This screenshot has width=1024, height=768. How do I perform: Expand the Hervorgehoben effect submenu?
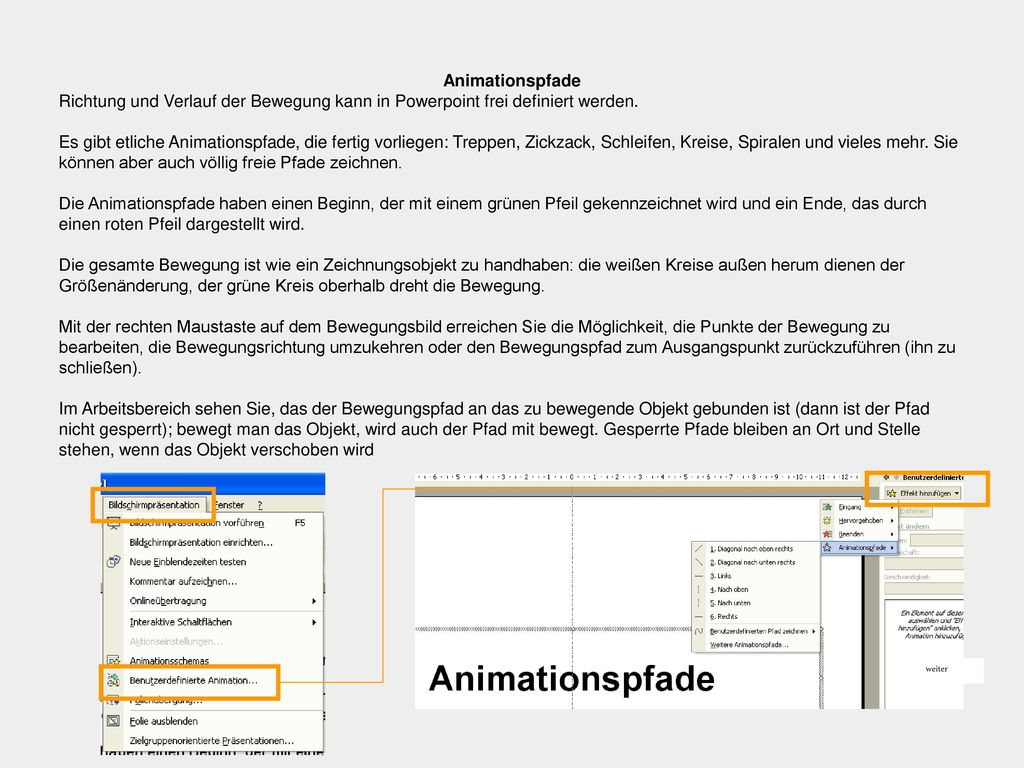[858, 520]
